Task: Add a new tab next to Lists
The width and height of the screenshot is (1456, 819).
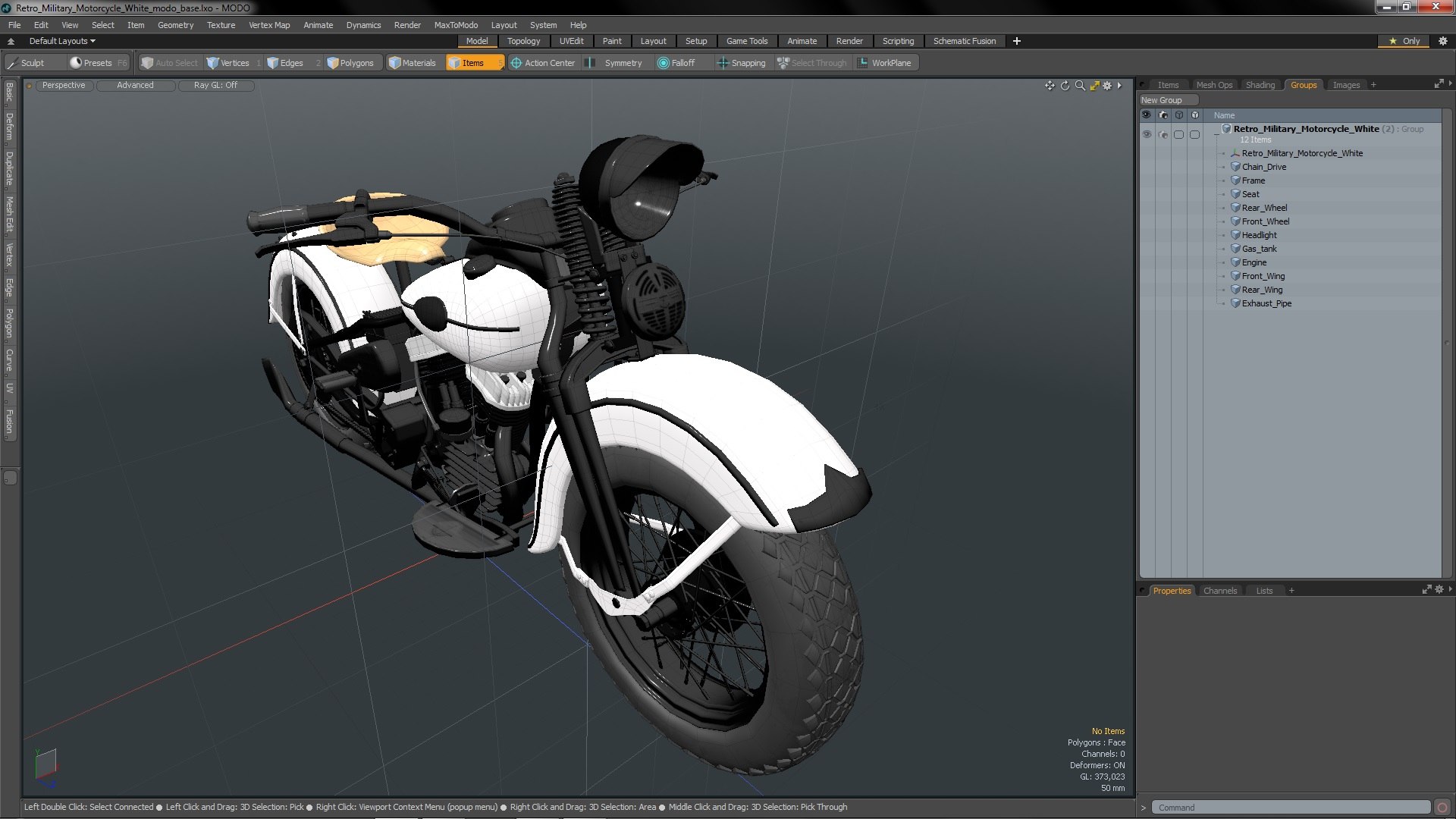Action: pyautogui.click(x=1291, y=591)
